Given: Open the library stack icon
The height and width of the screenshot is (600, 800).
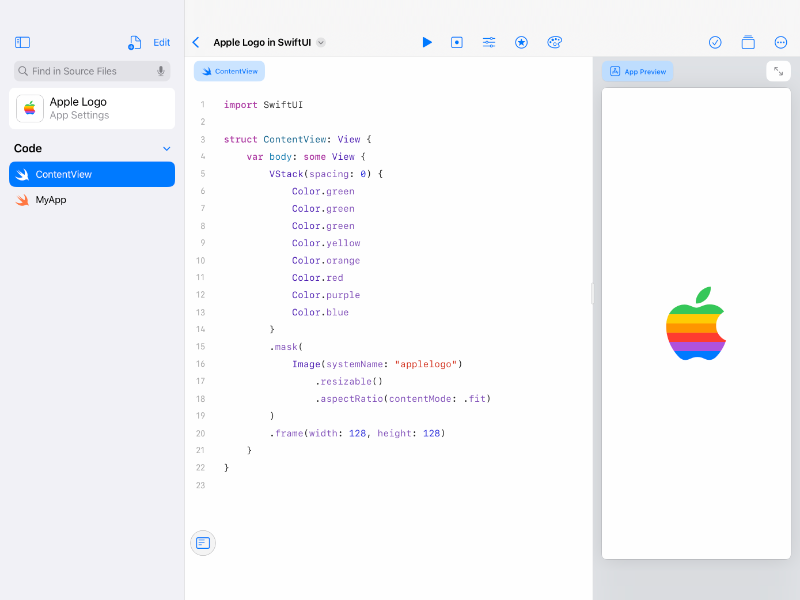Looking at the screenshot, I should point(748,42).
